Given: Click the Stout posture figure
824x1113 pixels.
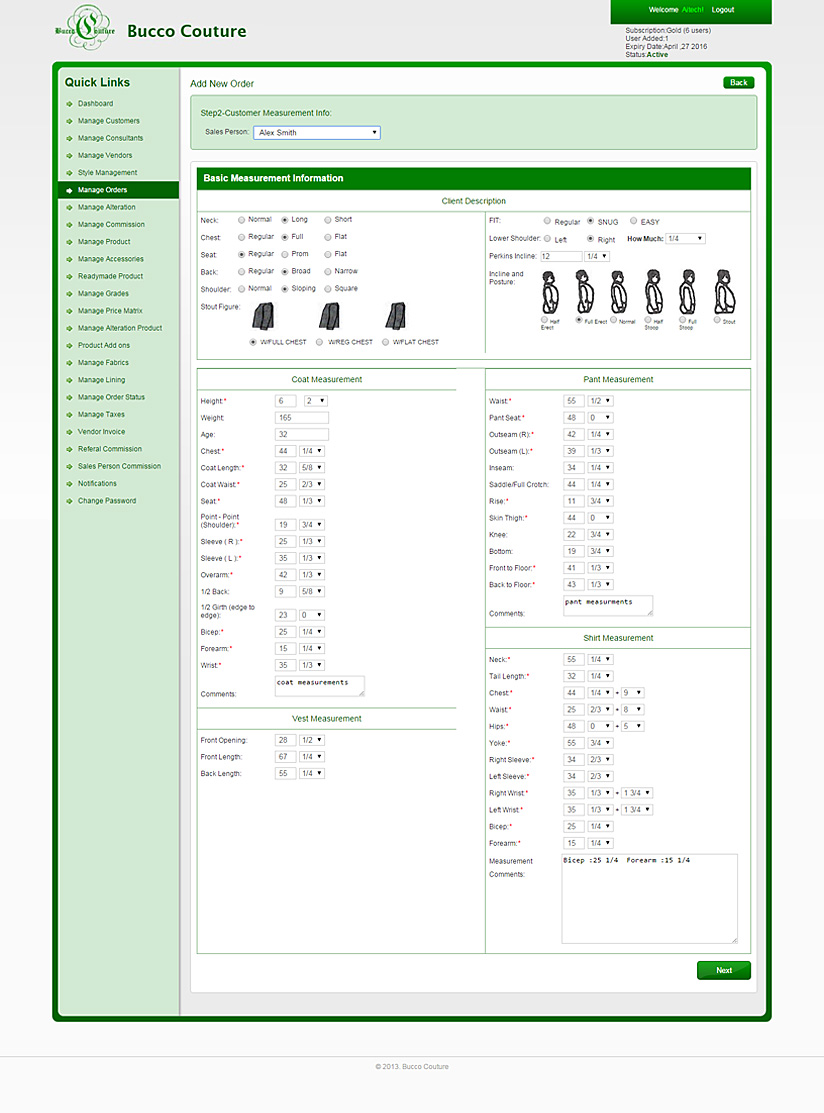Looking at the screenshot, I should (x=723, y=292).
